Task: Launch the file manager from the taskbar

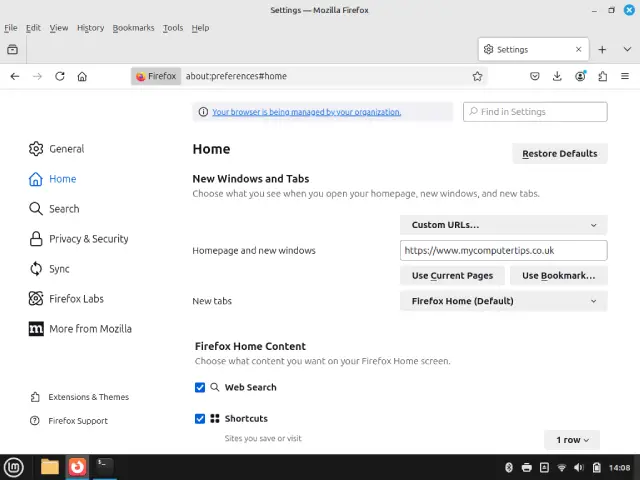Action: click(50, 467)
